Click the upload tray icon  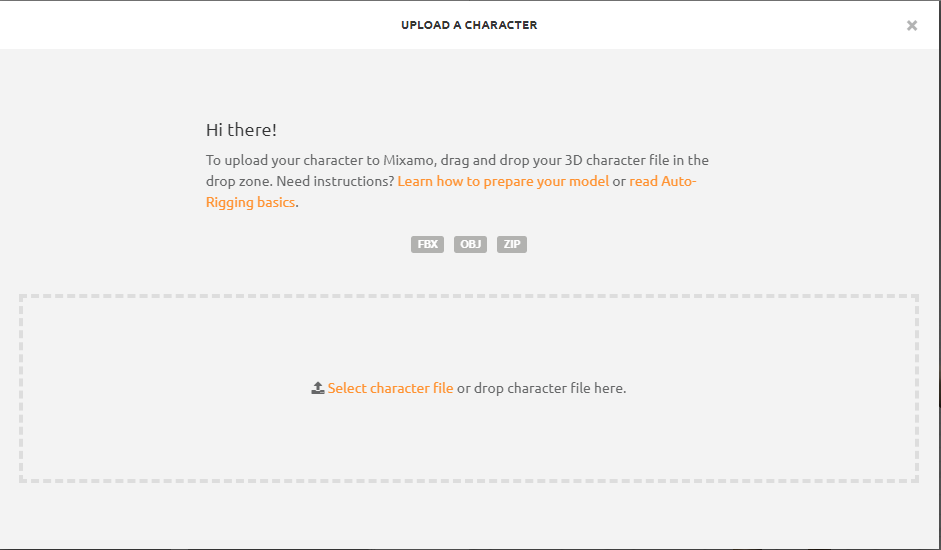coord(317,388)
